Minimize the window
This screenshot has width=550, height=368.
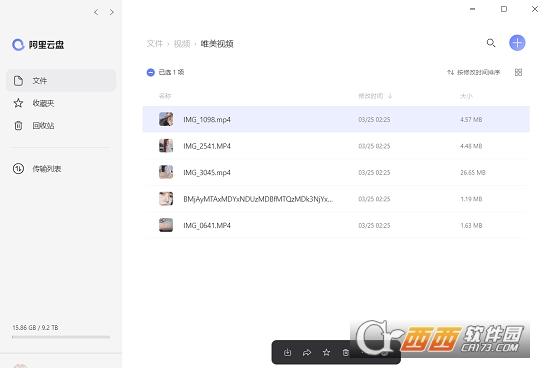point(472,9)
